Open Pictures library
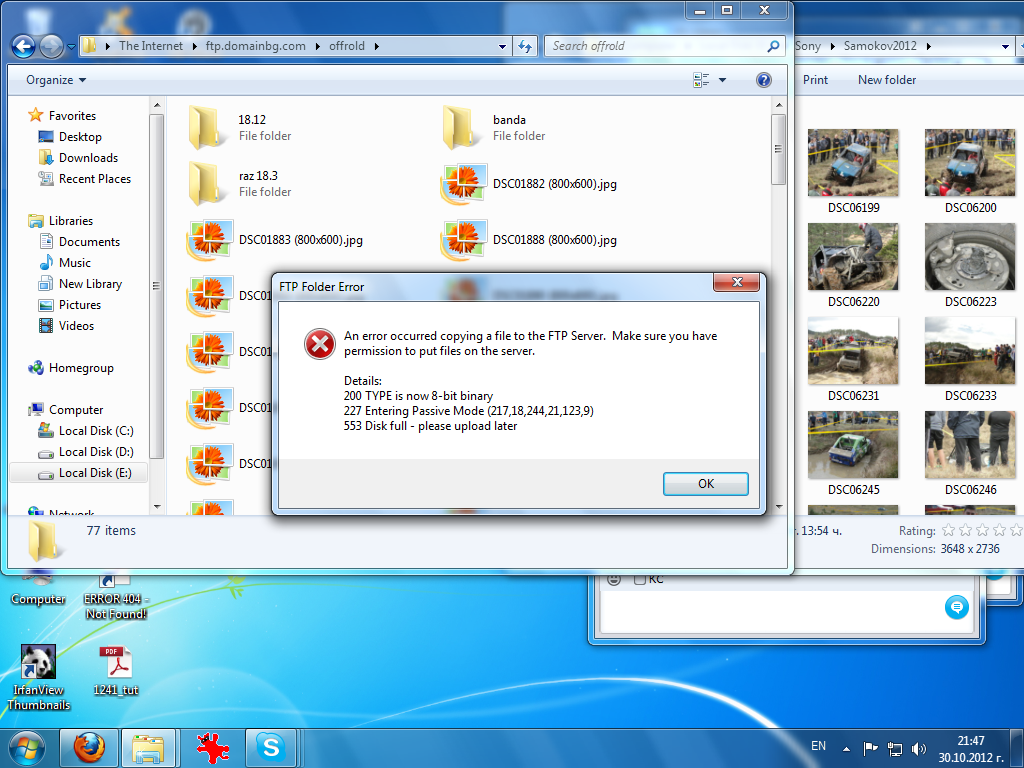 80,304
